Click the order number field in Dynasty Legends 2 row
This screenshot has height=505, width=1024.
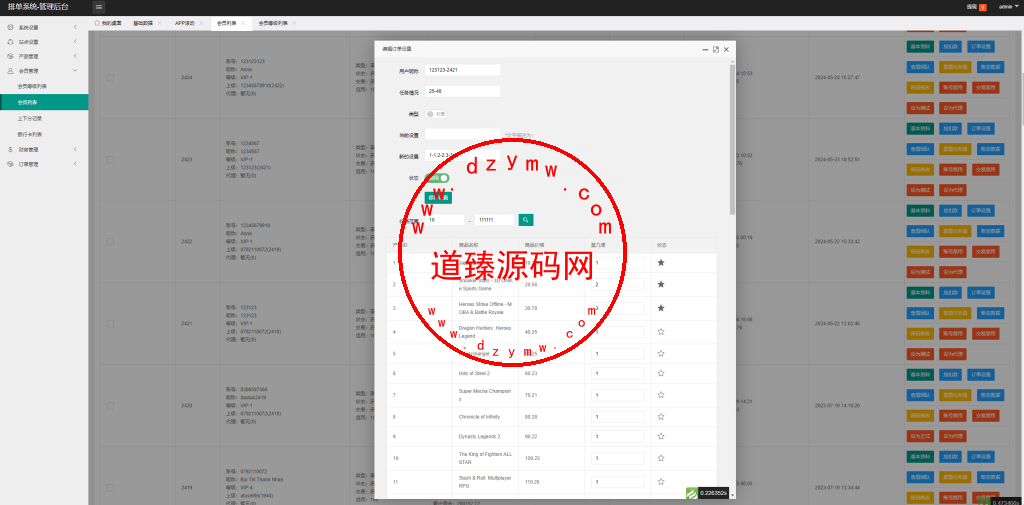pos(618,436)
